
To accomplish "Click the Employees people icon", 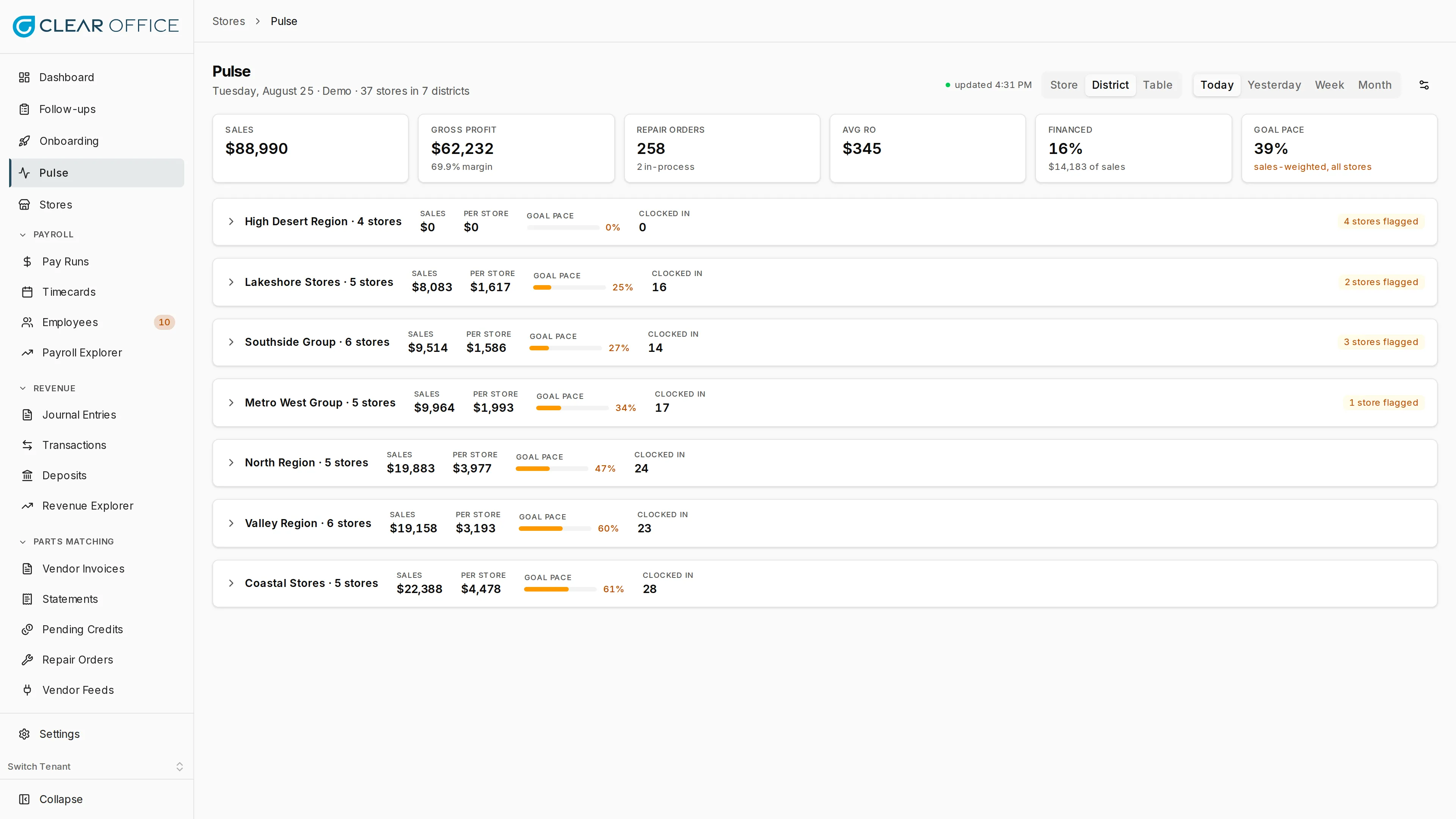I will (x=27, y=322).
